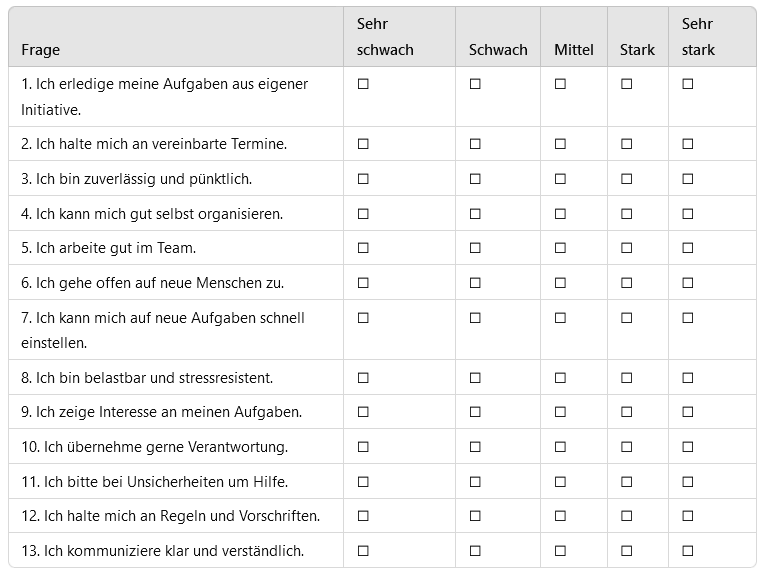This screenshot has height=573, width=760.
Task: Check 'Schwach' for bitte bei Unsicherheiten um Hilfe
Action: 475,481
